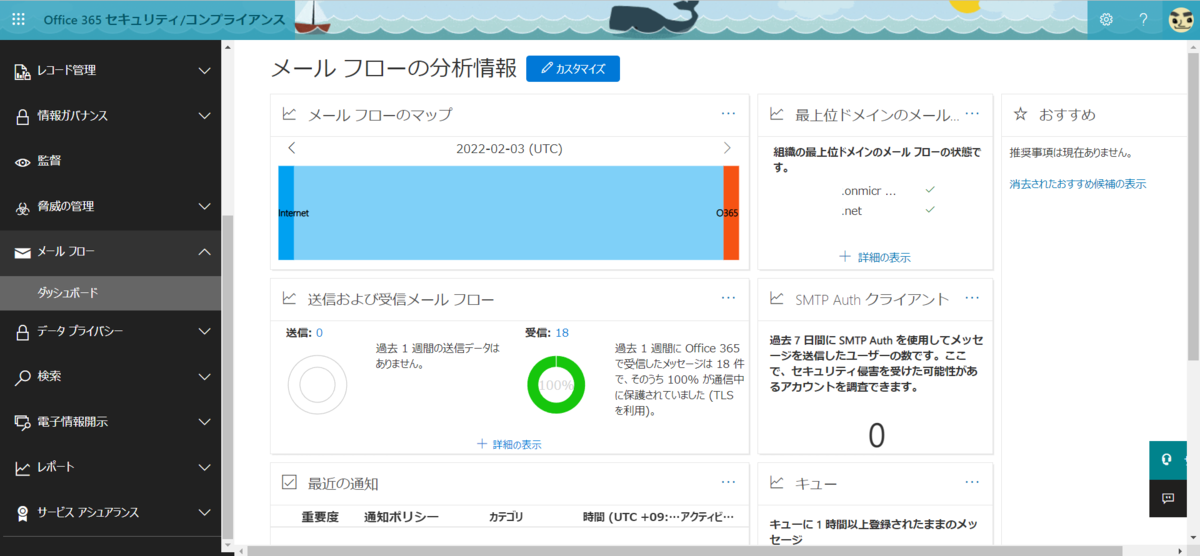Click the 監督 eye icon

(x=21, y=161)
